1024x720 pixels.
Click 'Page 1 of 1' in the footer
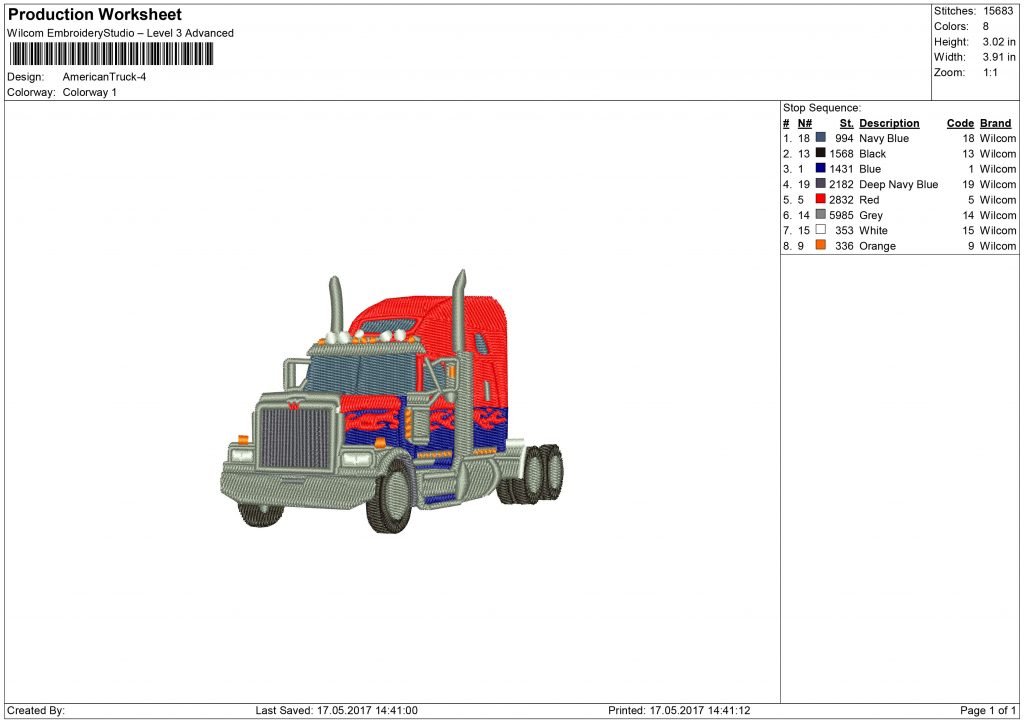point(988,711)
